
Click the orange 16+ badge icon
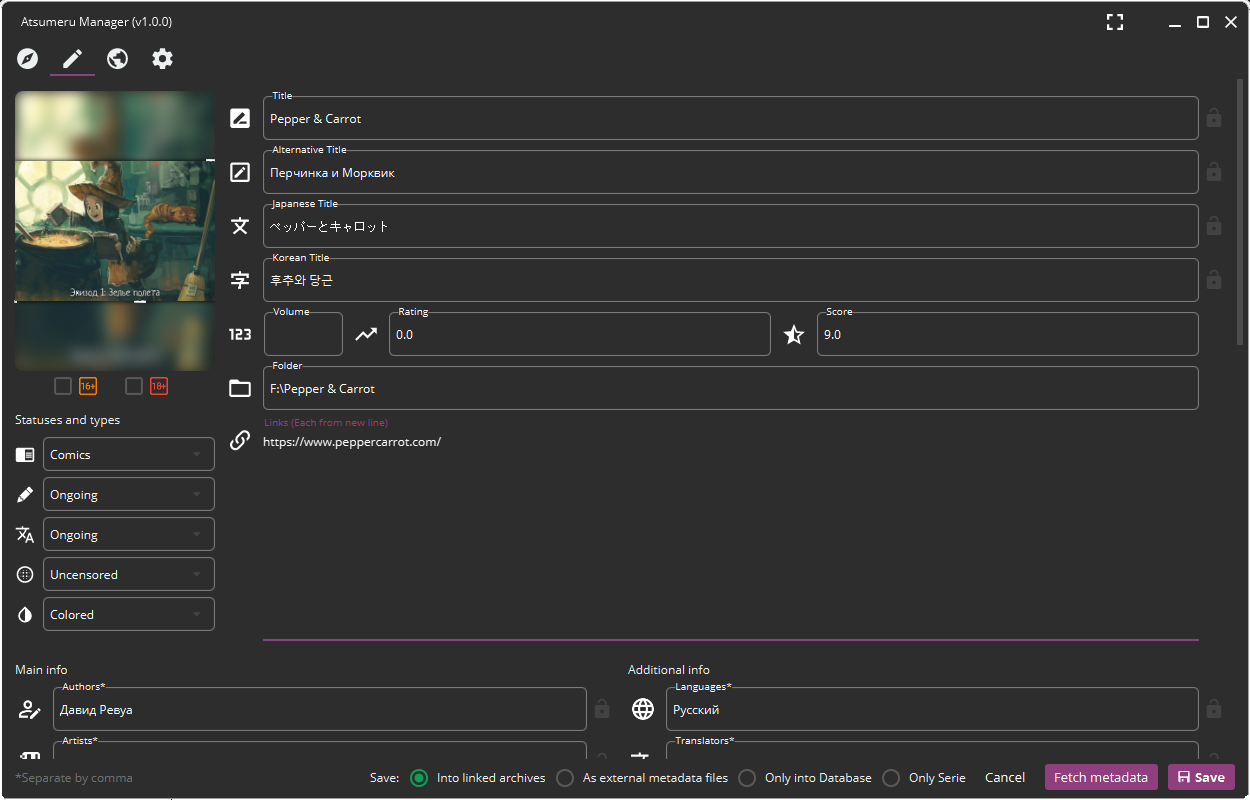(x=88, y=386)
